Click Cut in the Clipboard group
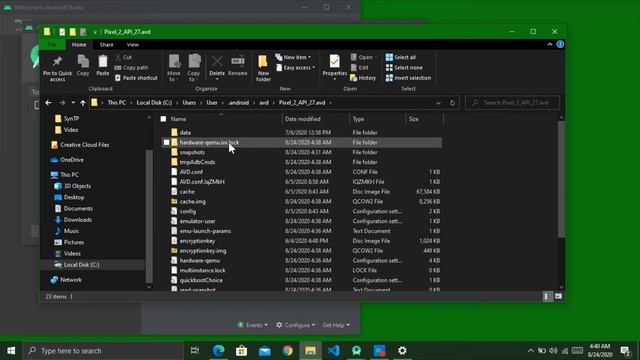 coord(124,58)
